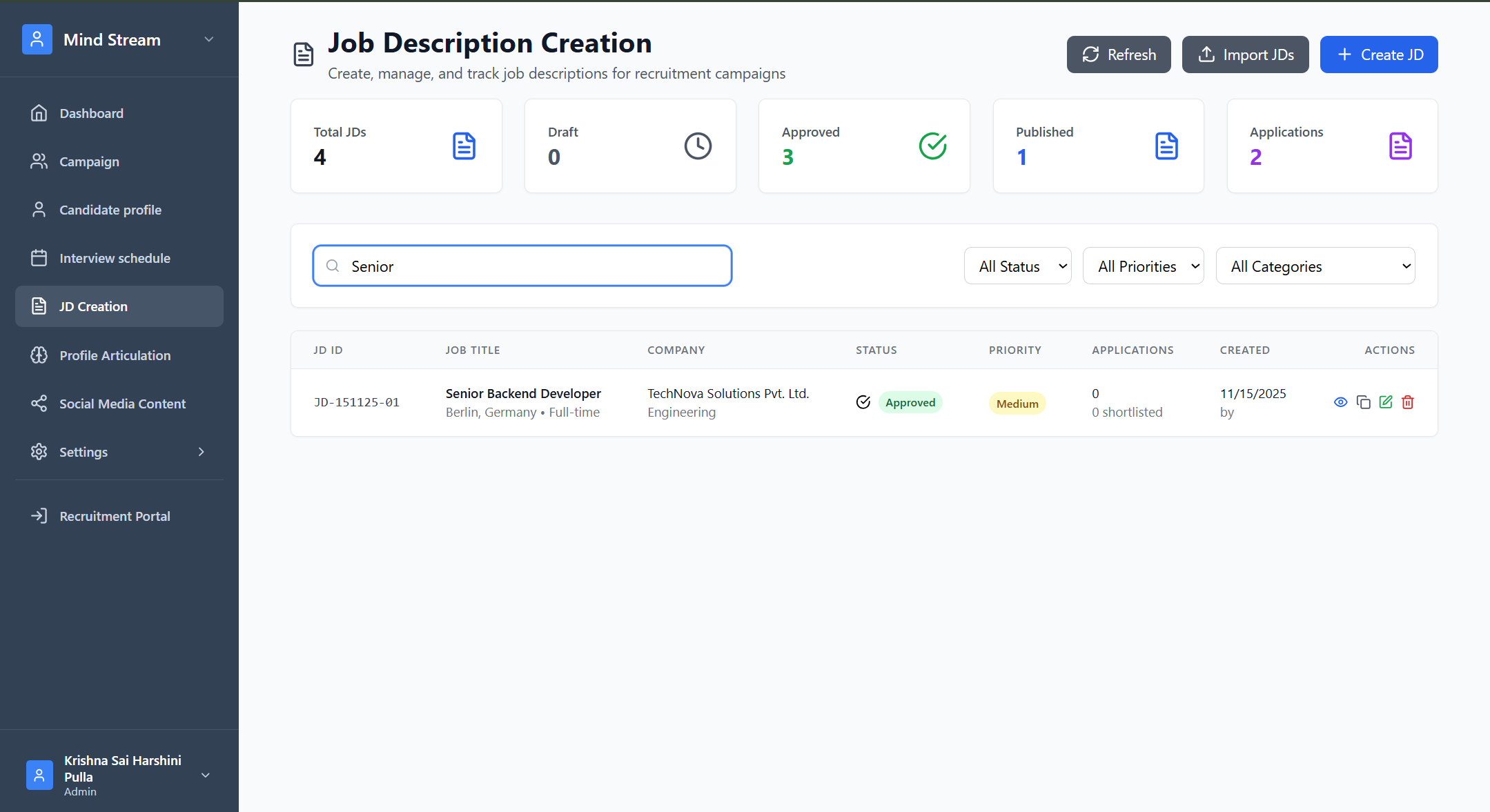Click the copy/duplicate icon in the Actions column
This screenshot has width=1490, height=812.
tap(1363, 402)
